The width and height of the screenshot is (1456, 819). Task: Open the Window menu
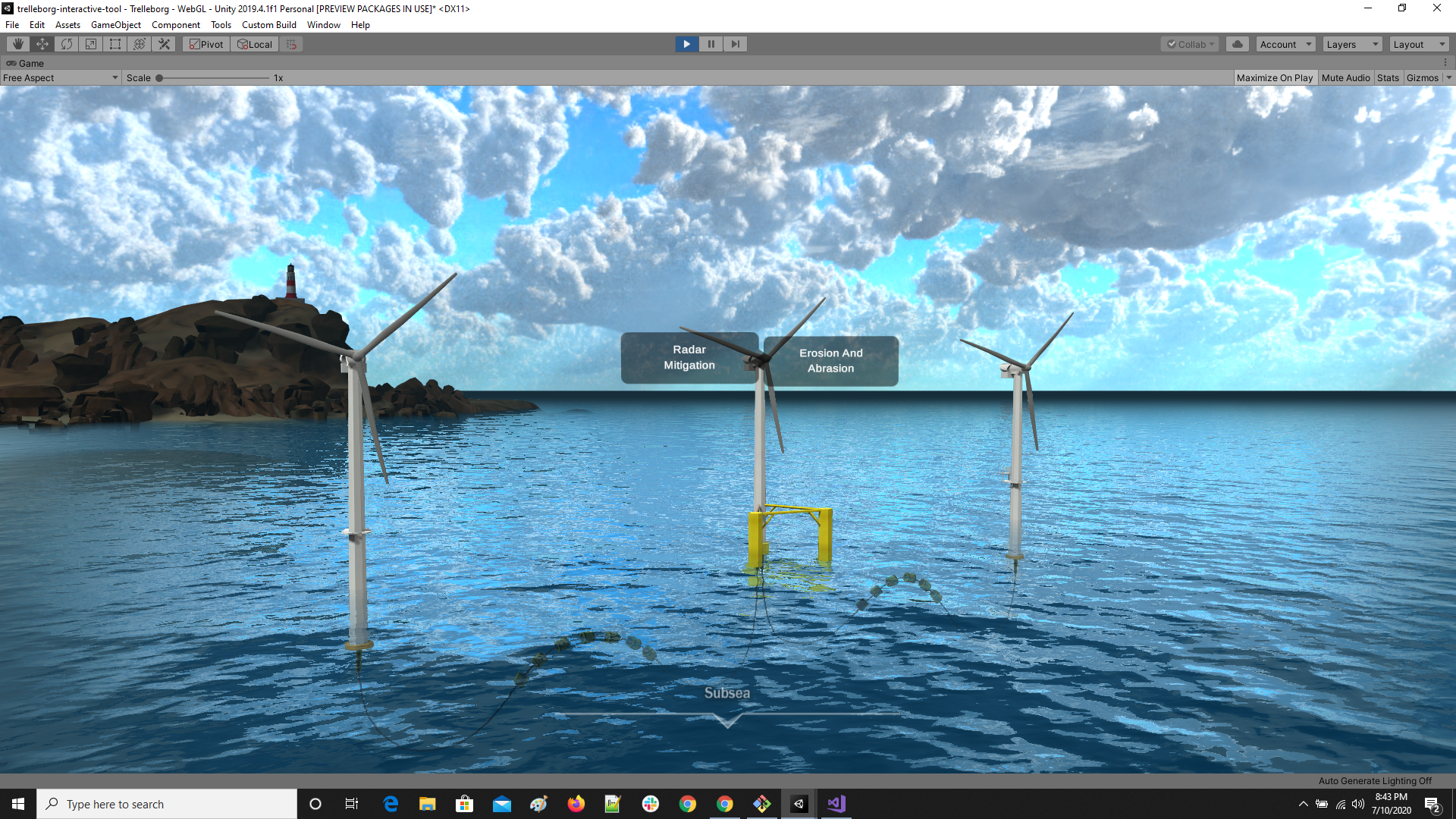324,25
